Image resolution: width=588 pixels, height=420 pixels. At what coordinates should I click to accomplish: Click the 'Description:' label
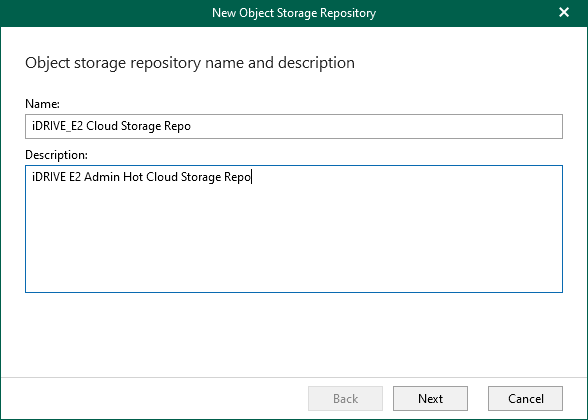click(56, 155)
